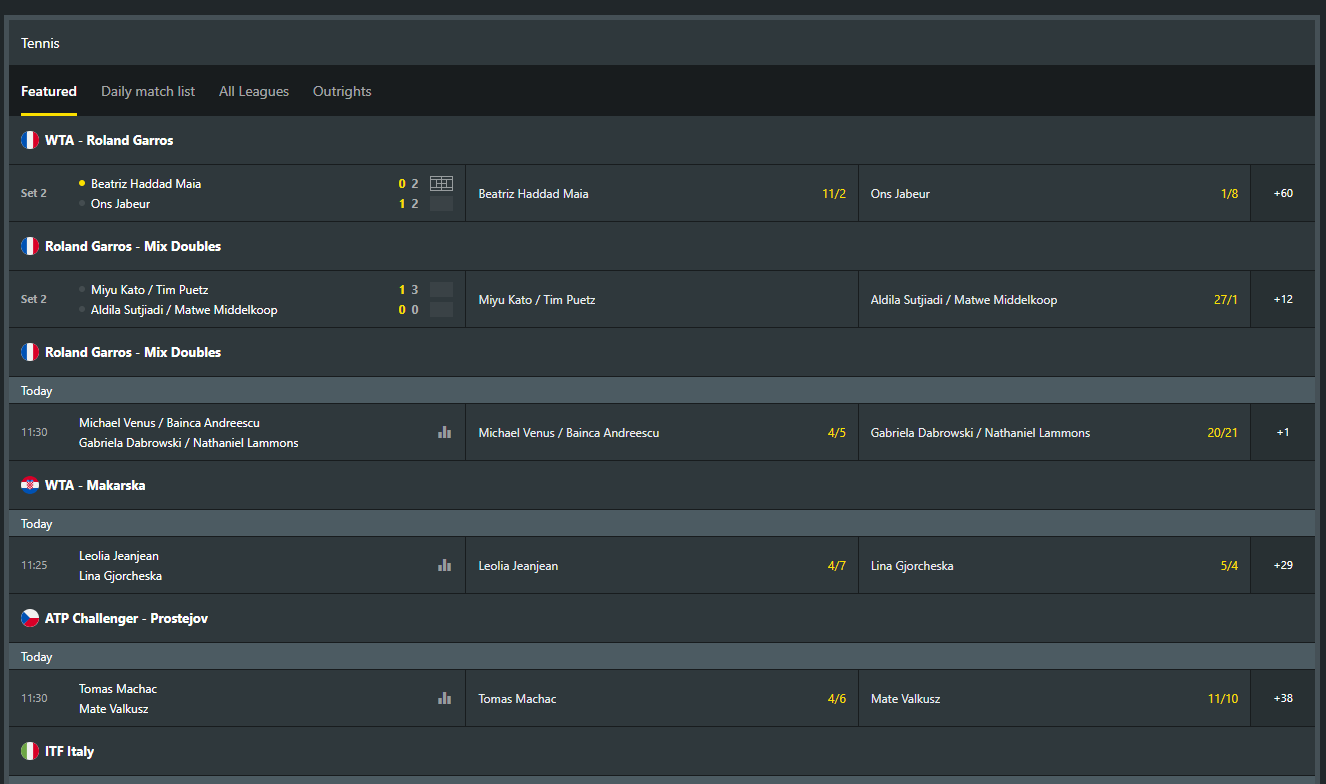Image resolution: width=1326 pixels, height=784 pixels.
Task: Choose Lina Gjorcheska at 5/4
Action: pyautogui.click(x=1054, y=566)
